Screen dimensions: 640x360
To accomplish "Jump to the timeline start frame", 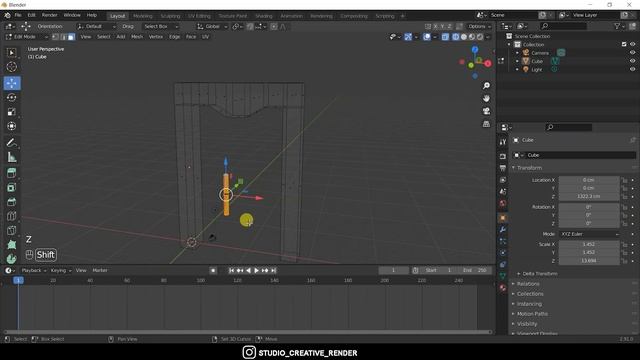I will click(231, 270).
